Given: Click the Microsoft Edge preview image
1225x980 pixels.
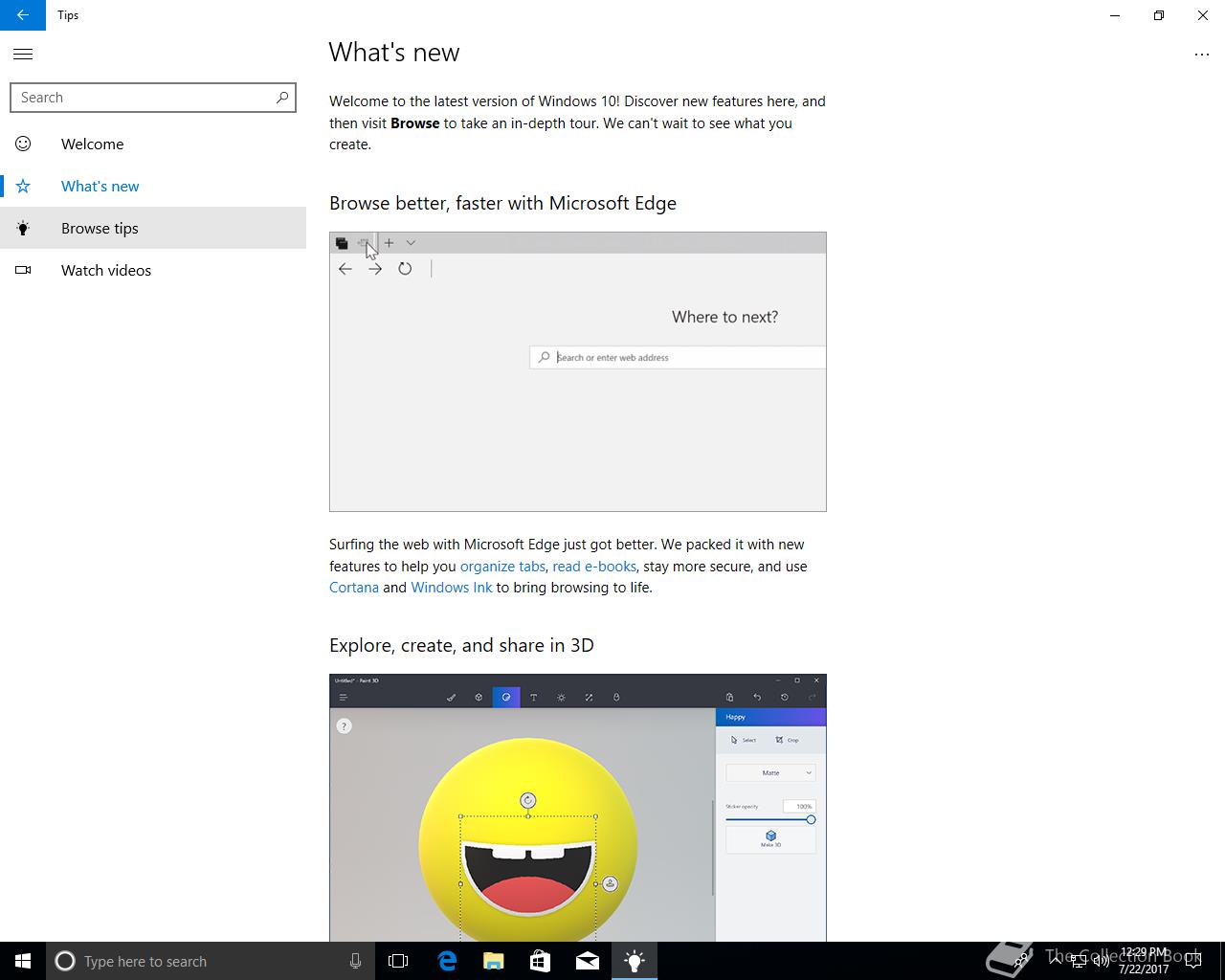Looking at the screenshot, I should (578, 371).
